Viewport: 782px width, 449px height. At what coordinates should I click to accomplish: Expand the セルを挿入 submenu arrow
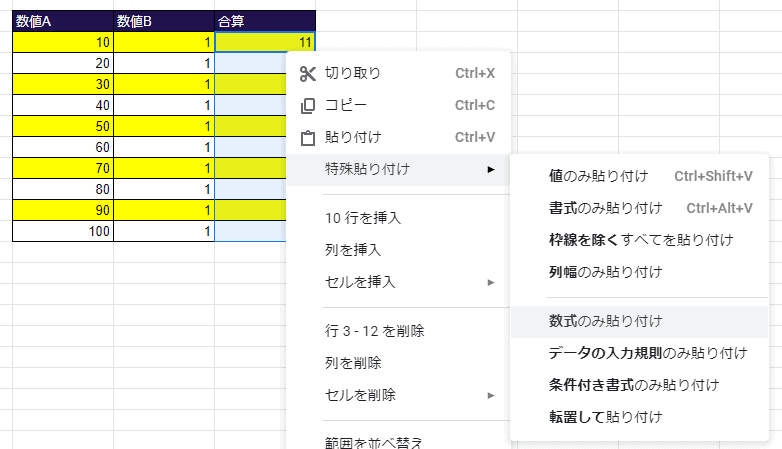pyautogui.click(x=490, y=282)
